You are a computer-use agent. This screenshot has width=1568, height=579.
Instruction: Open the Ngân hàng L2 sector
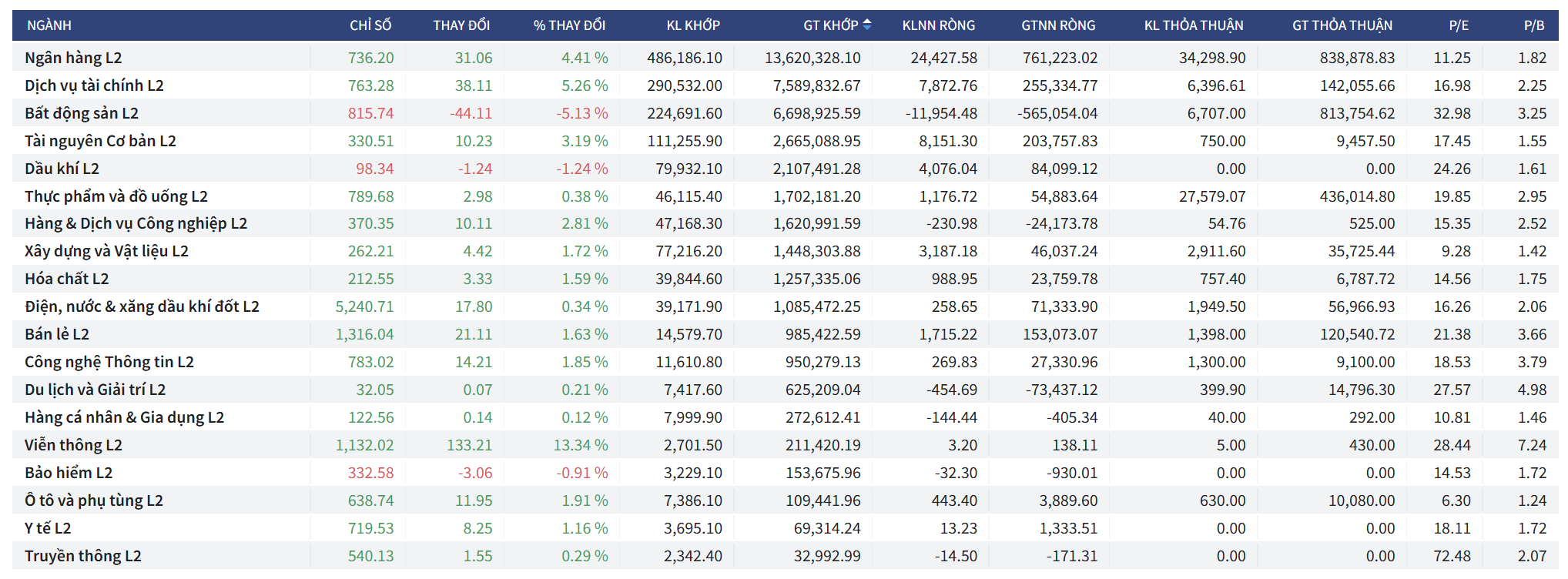(x=73, y=58)
